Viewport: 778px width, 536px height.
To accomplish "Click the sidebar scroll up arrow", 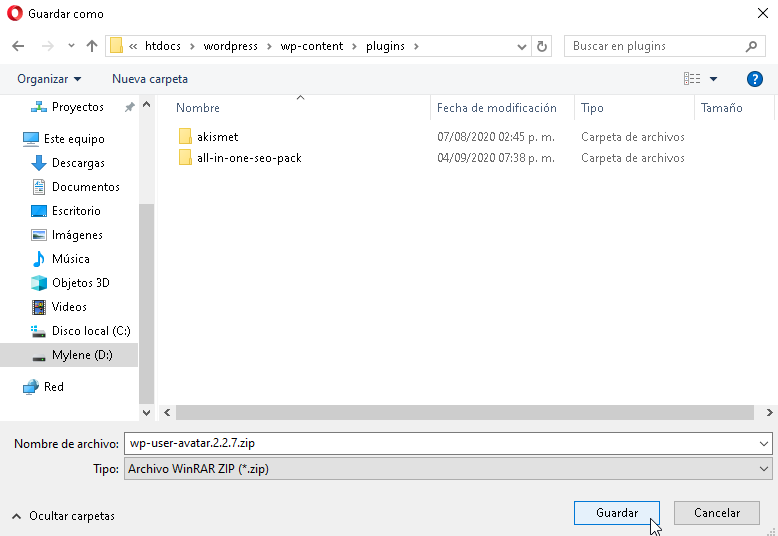I will click(146, 104).
